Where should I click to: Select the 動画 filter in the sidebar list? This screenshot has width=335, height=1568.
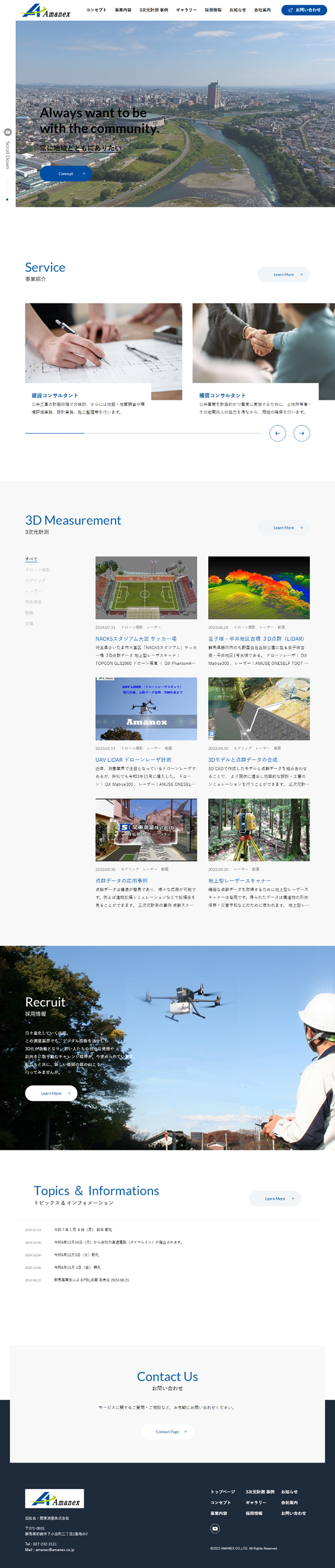[29, 612]
